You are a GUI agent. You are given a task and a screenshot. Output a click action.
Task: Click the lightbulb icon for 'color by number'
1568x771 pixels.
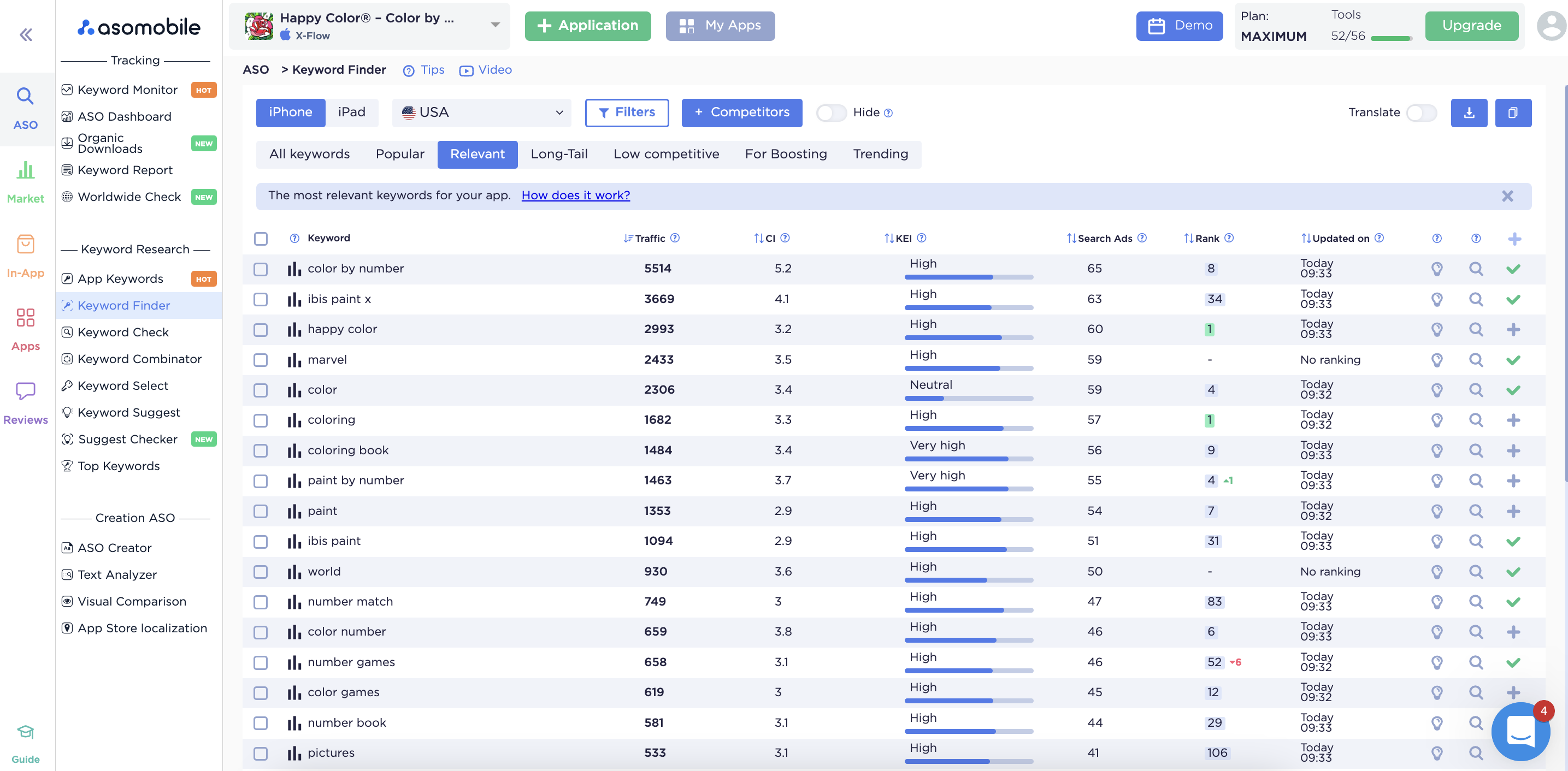point(1437,268)
